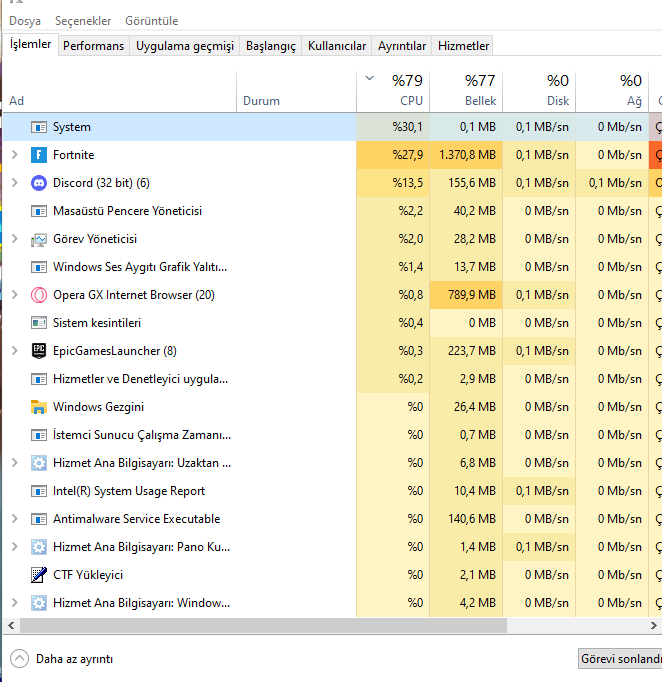Open the Seçenekler menu
The width and height of the screenshot is (662, 682).
coord(83,21)
